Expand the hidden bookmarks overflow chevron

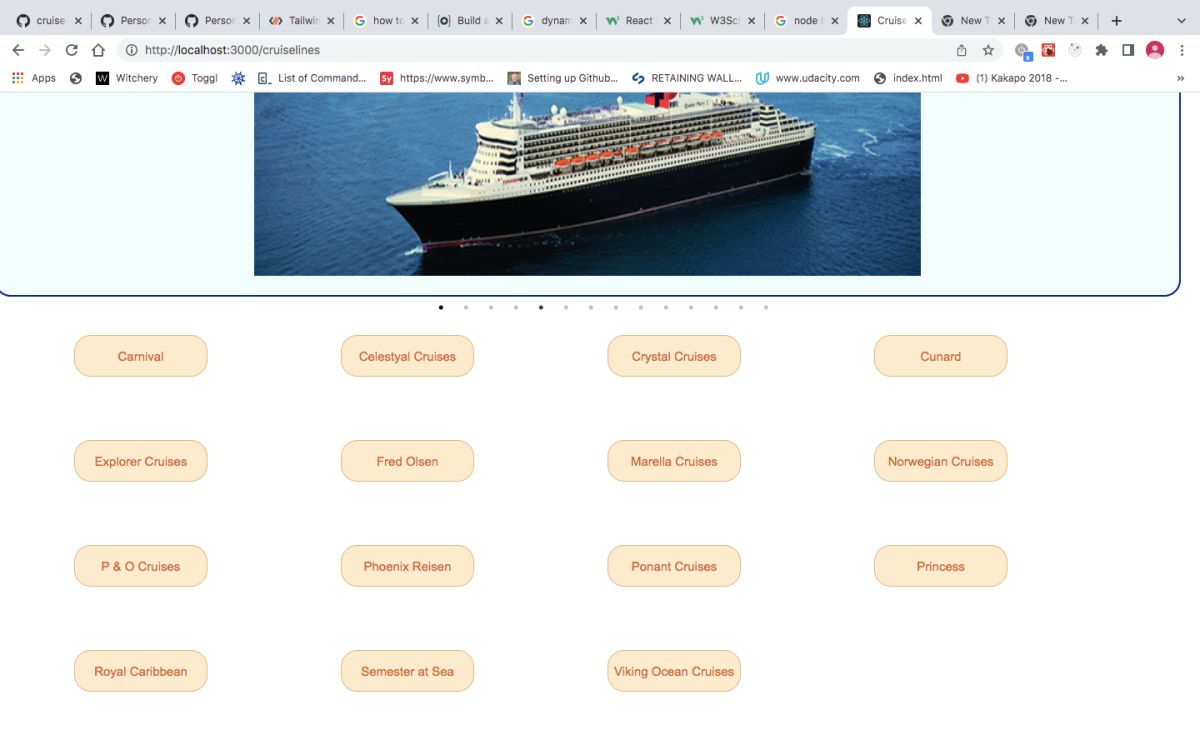tap(1180, 78)
